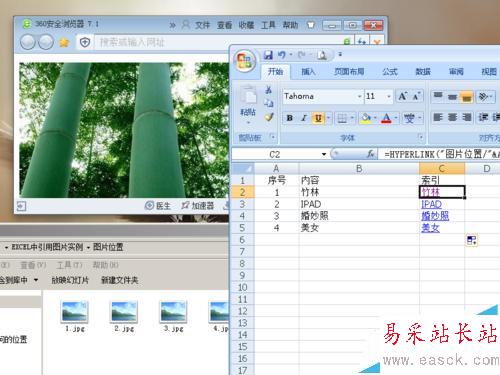Click the 360 browser back button

click(27, 42)
